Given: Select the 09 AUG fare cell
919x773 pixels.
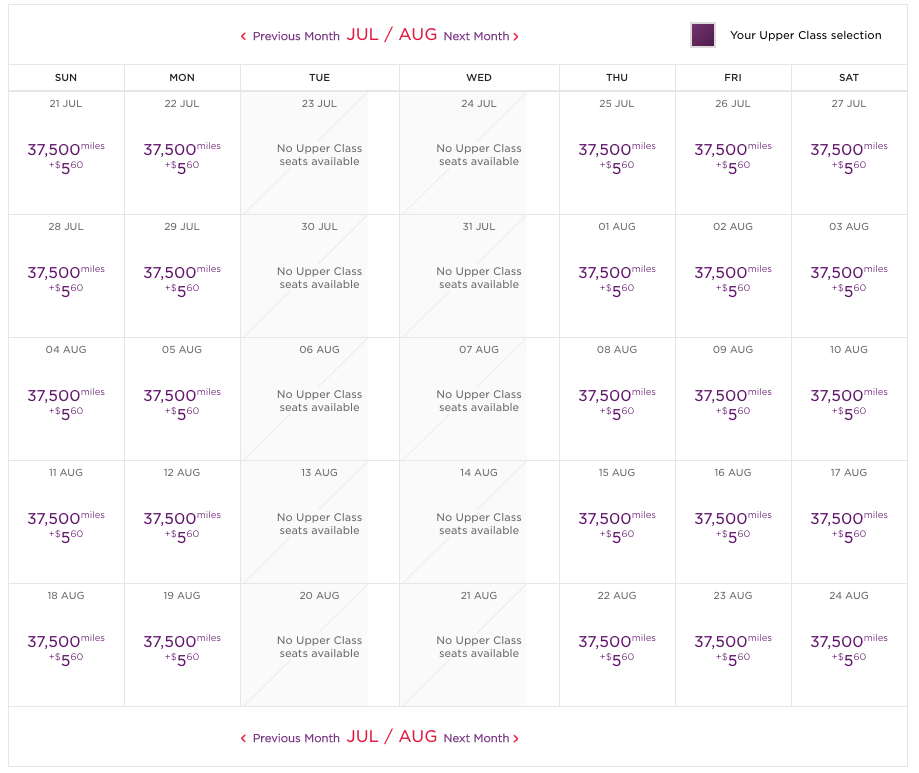Looking at the screenshot, I should (x=733, y=399).
